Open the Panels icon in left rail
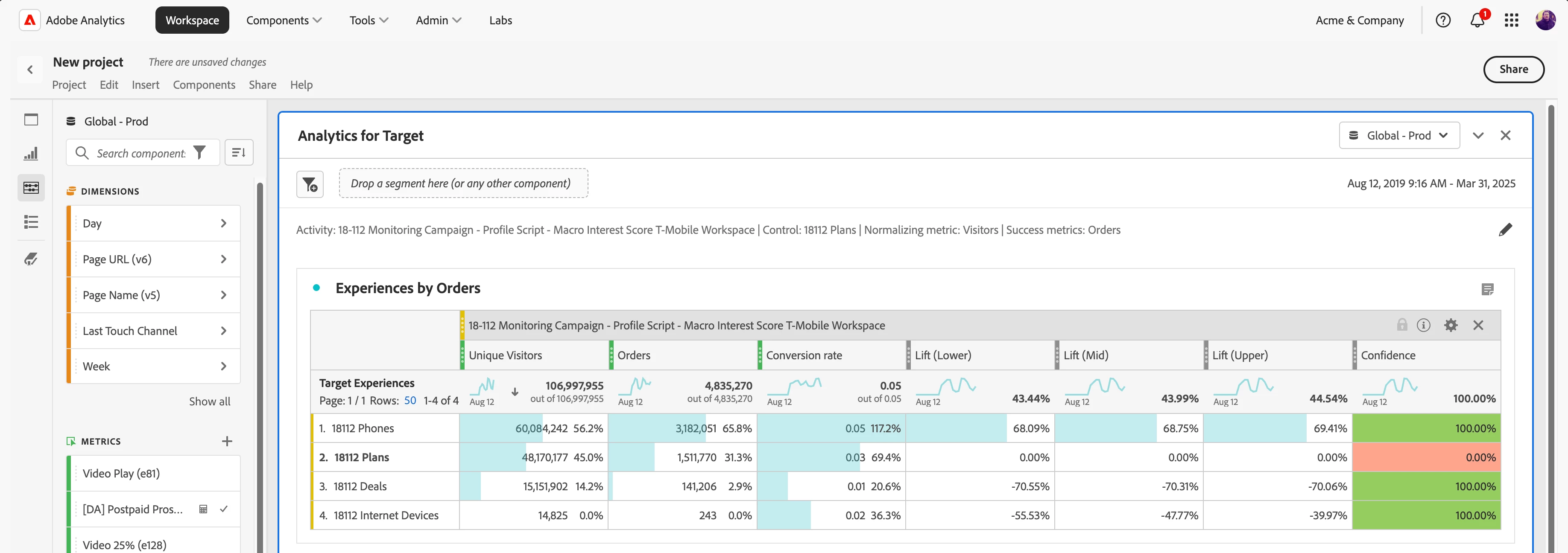Image resolution: width=1568 pixels, height=553 pixels. [31, 119]
